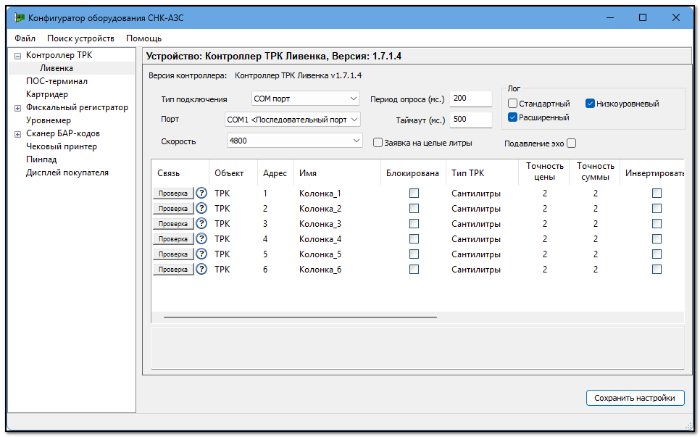Viewport: 700px width, 437px height.
Task: Click the Точность суммы column header
Action: pyautogui.click(x=596, y=172)
